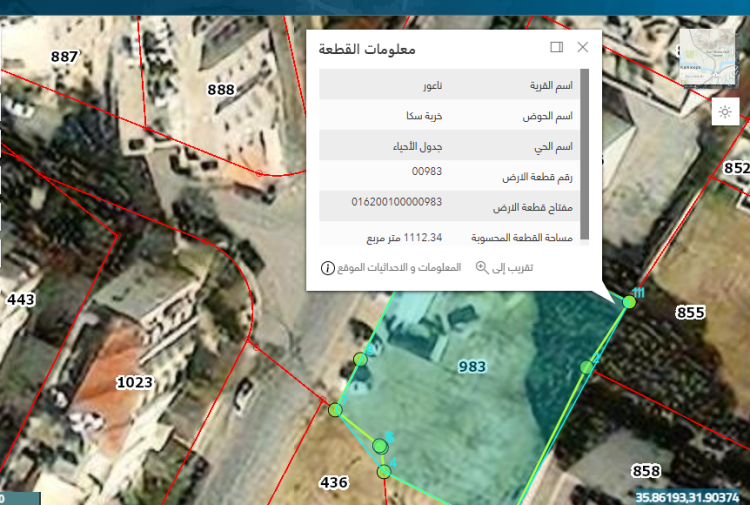This screenshot has width=750, height=505.
Task: Select parcel 888 label
Action: 221,89
